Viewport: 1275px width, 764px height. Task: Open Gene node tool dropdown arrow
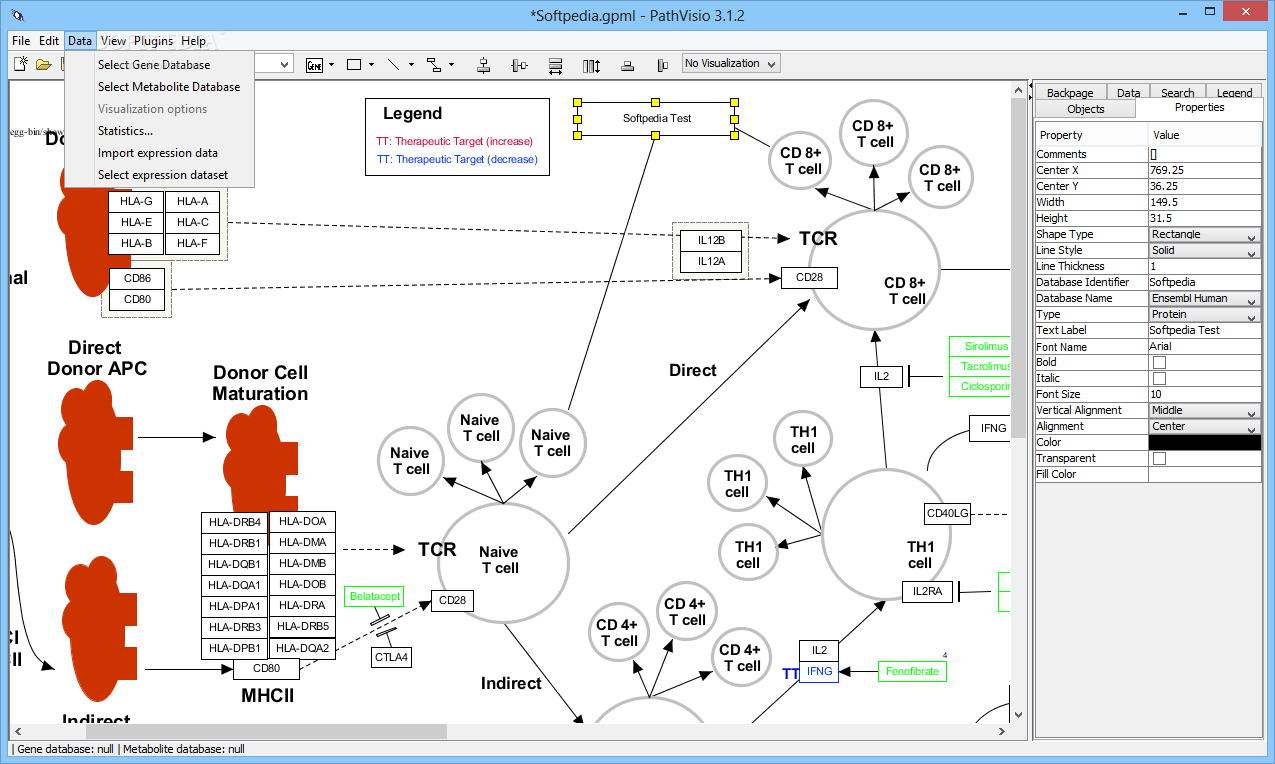[x=331, y=65]
